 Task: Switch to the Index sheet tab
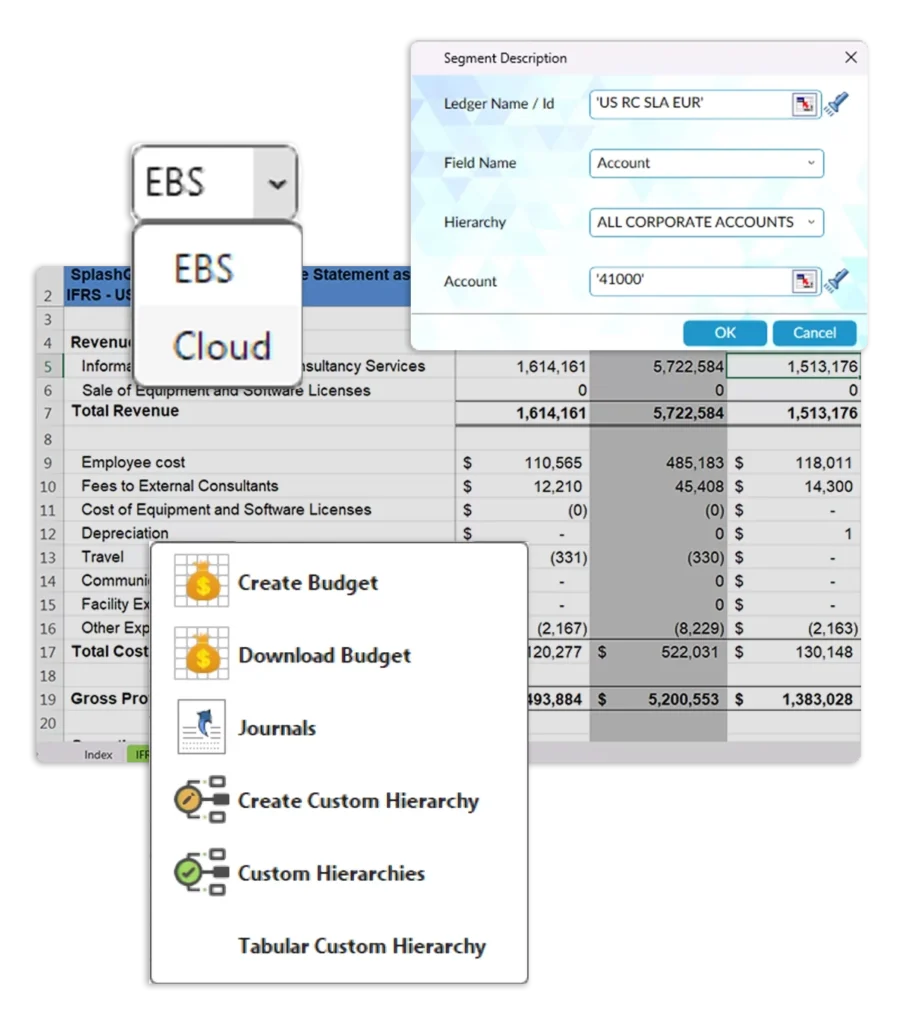[x=98, y=755]
